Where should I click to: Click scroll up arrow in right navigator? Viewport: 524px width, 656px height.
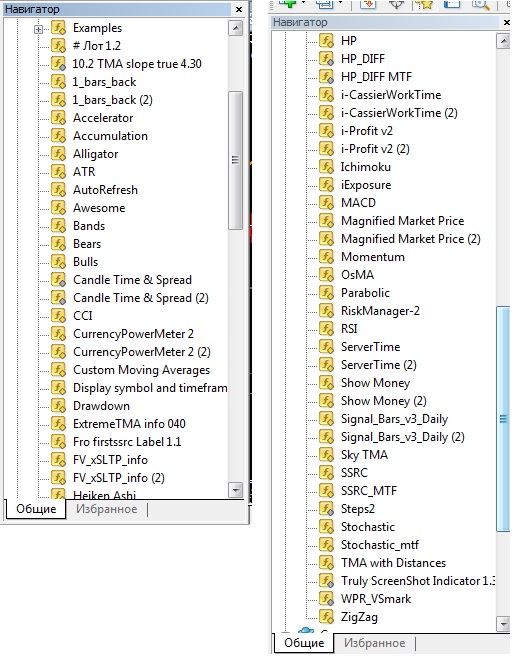503,41
